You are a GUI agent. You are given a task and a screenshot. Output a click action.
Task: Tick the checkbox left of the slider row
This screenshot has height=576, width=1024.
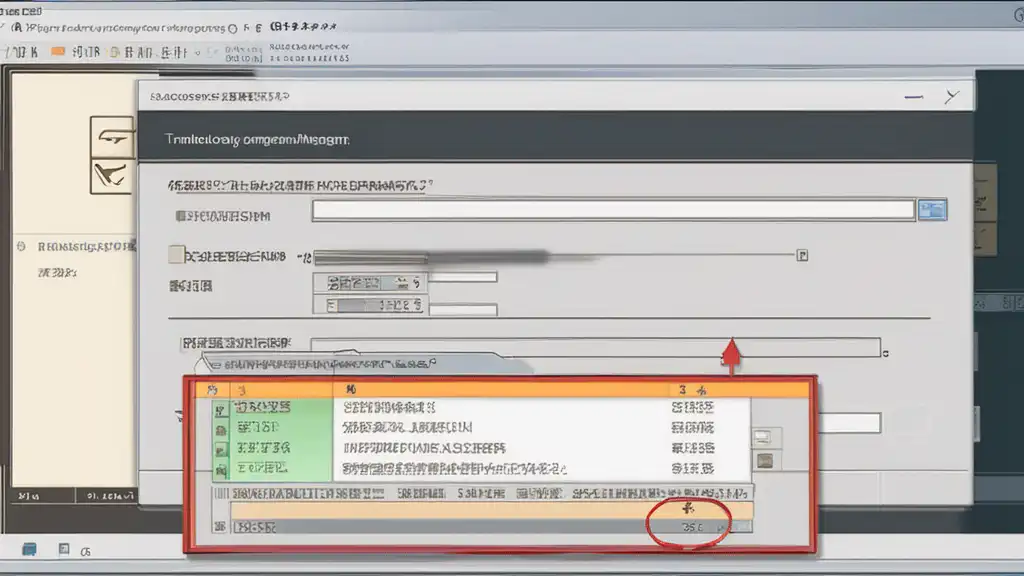176,255
